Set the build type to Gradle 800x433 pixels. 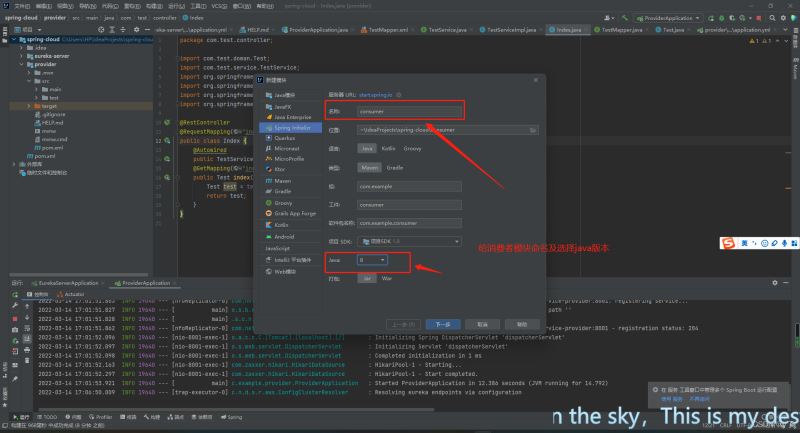[x=395, y=167]
